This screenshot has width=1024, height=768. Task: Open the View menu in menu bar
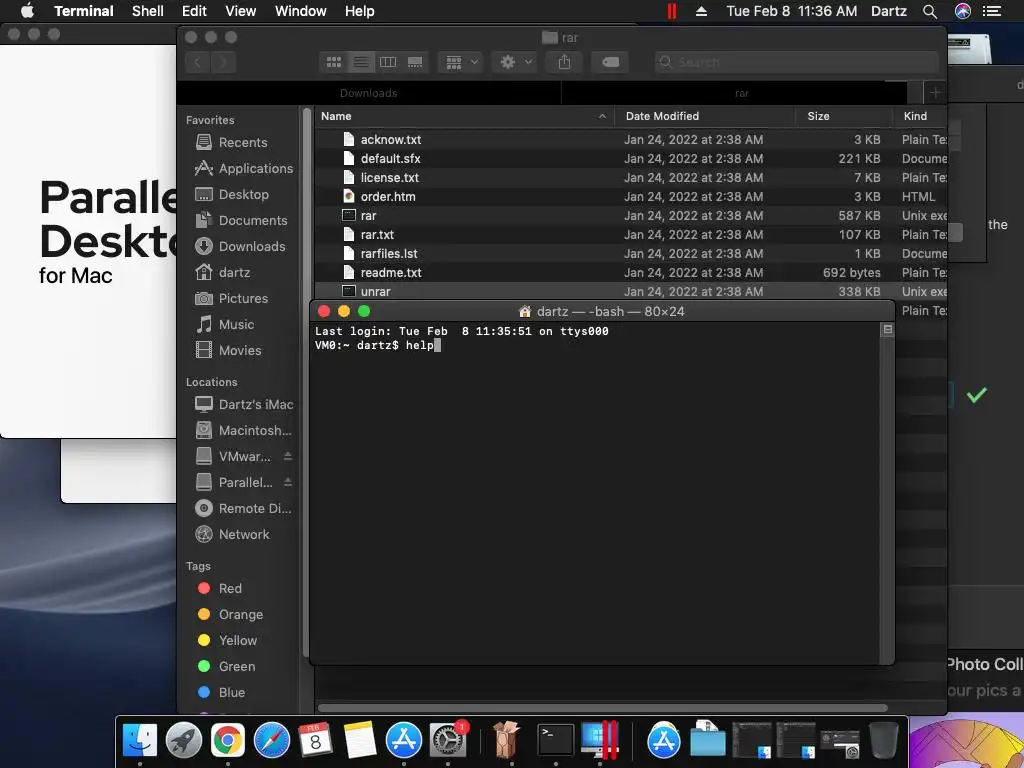click(240, 11)
